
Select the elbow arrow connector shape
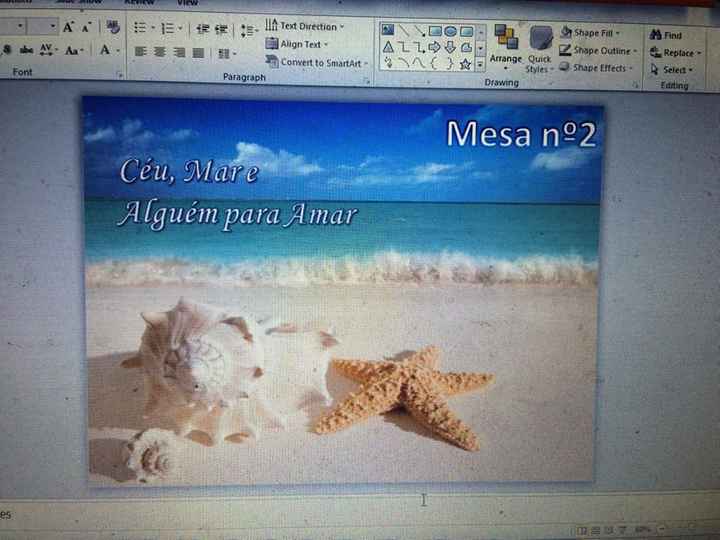[419, 47]
